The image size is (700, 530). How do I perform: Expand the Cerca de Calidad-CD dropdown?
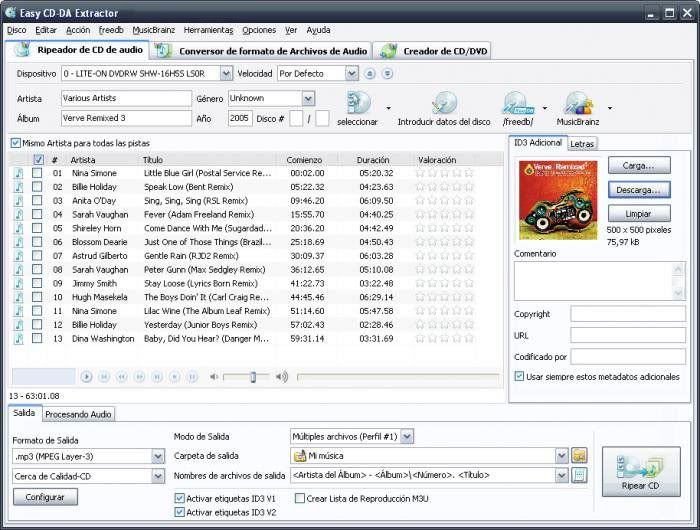[x=158, y=476]
